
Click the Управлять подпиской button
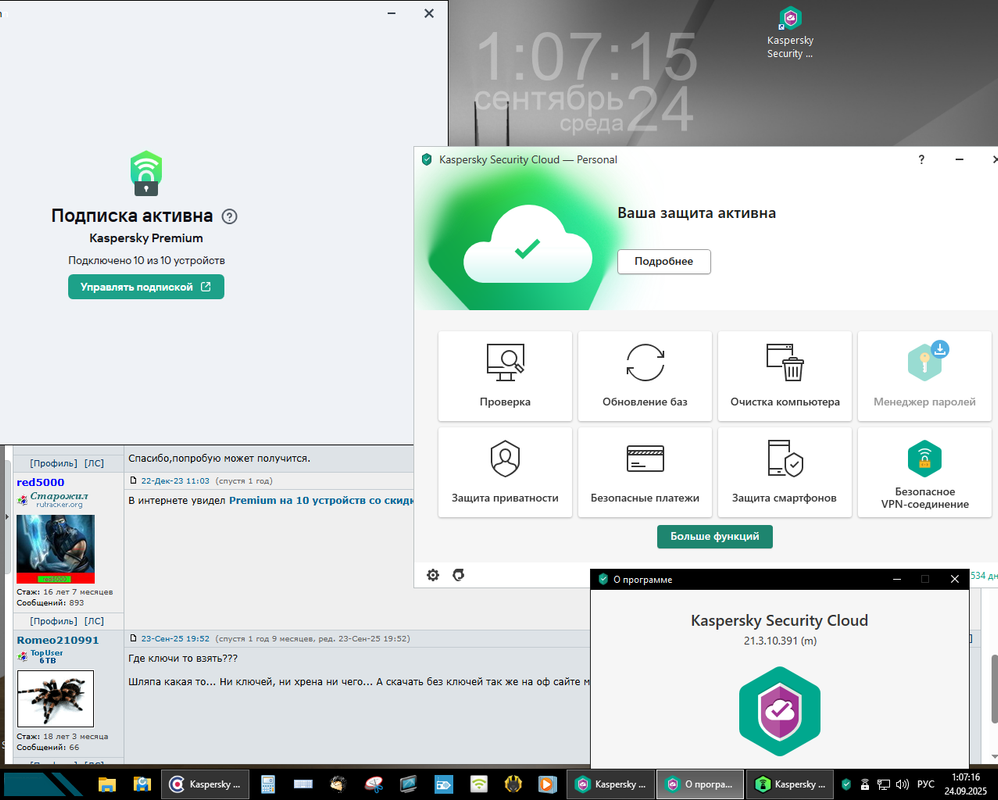146,287
